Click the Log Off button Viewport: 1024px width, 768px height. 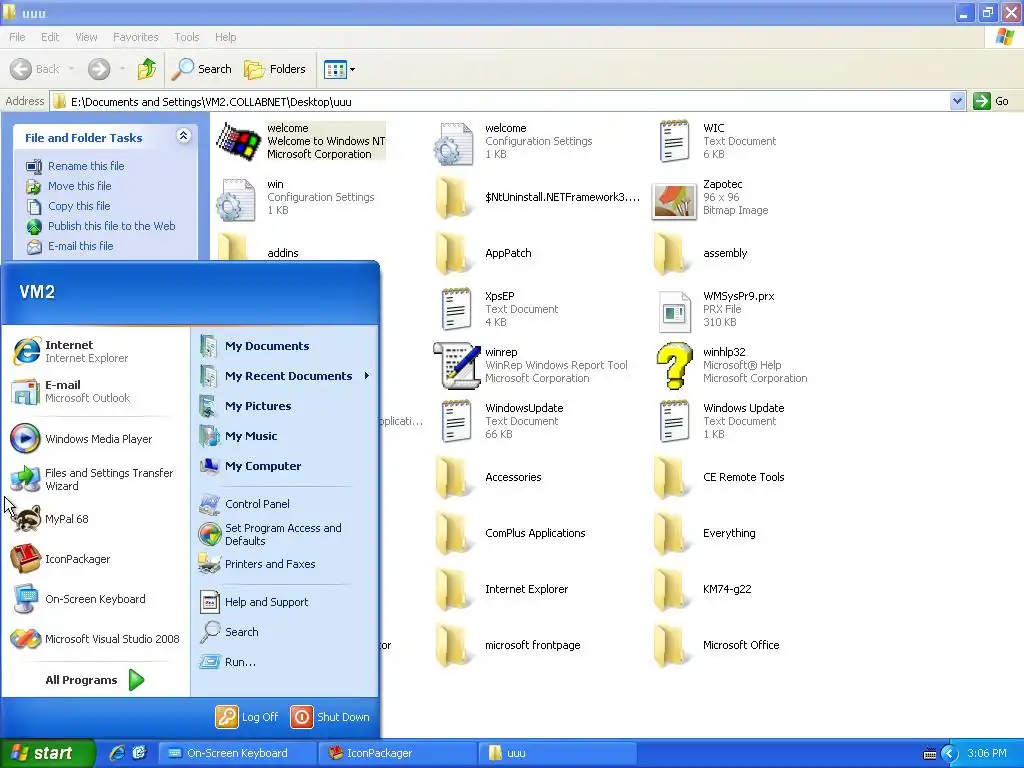point(247,717)
